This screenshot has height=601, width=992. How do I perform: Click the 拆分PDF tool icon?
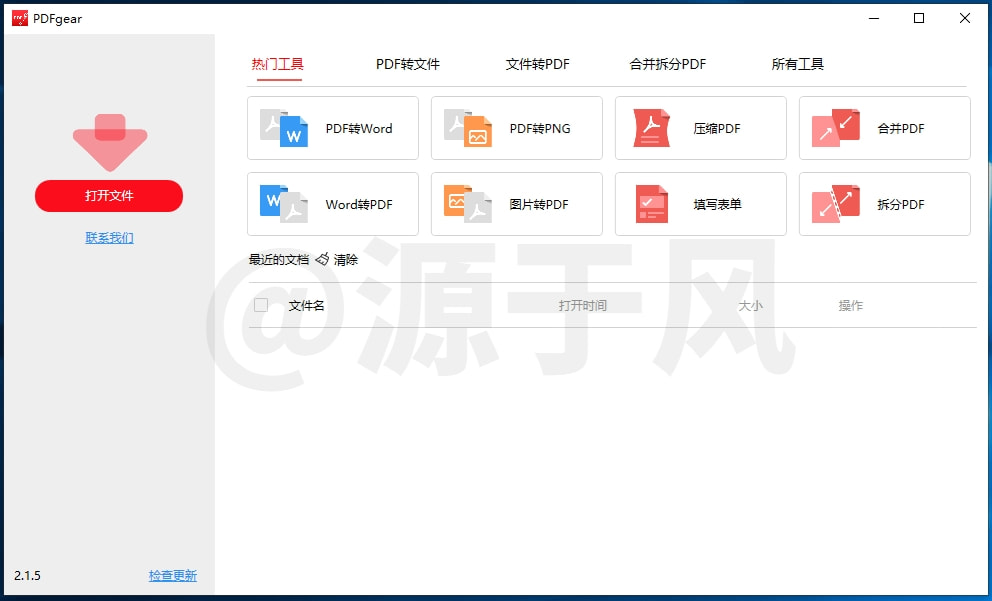coord(836,204)
